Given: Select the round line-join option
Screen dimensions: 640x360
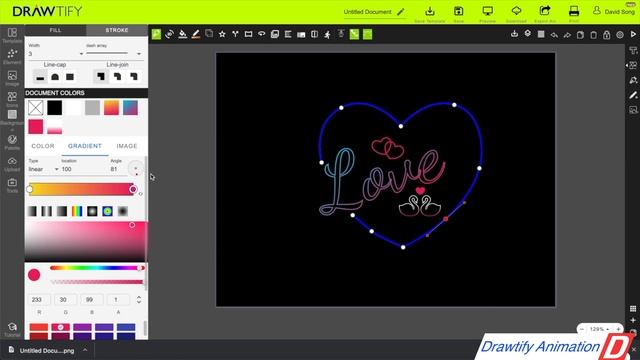Looking at the screenshot, I should (117, 76).
